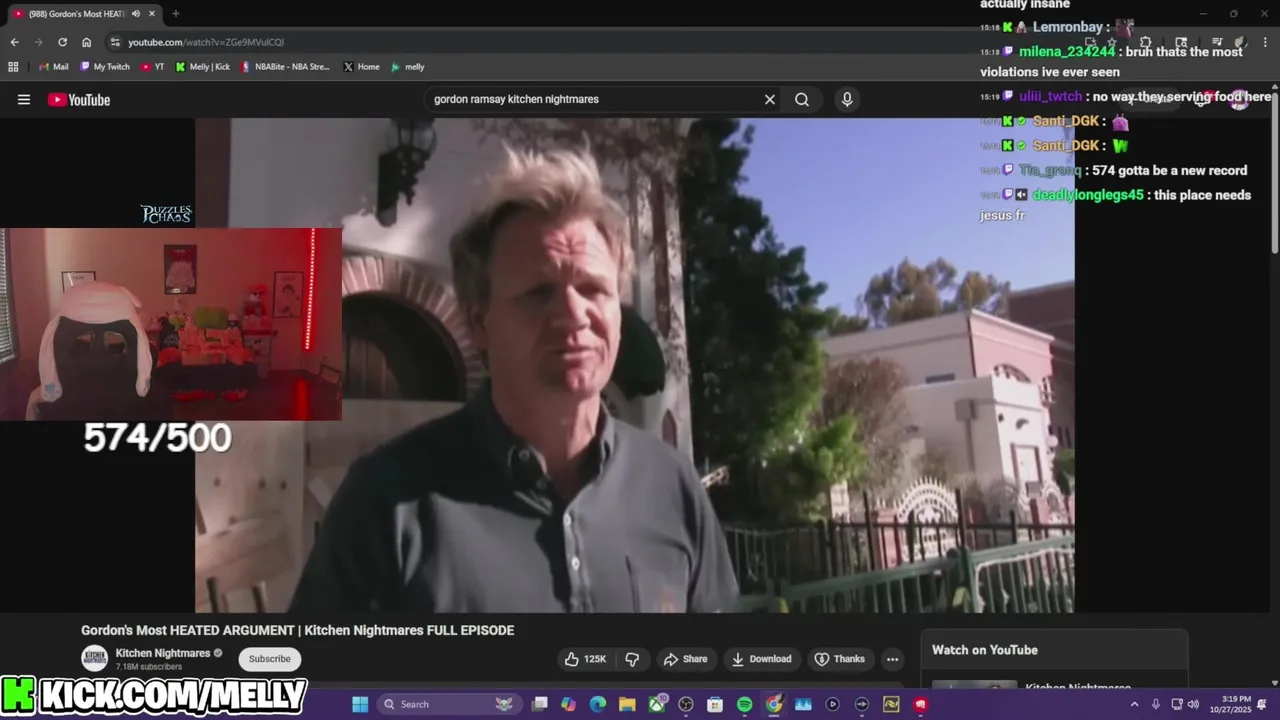Go back with the browser back arrow
Image resolution: width=1280 pixels, height=720 pixels.
pos(14,42)
